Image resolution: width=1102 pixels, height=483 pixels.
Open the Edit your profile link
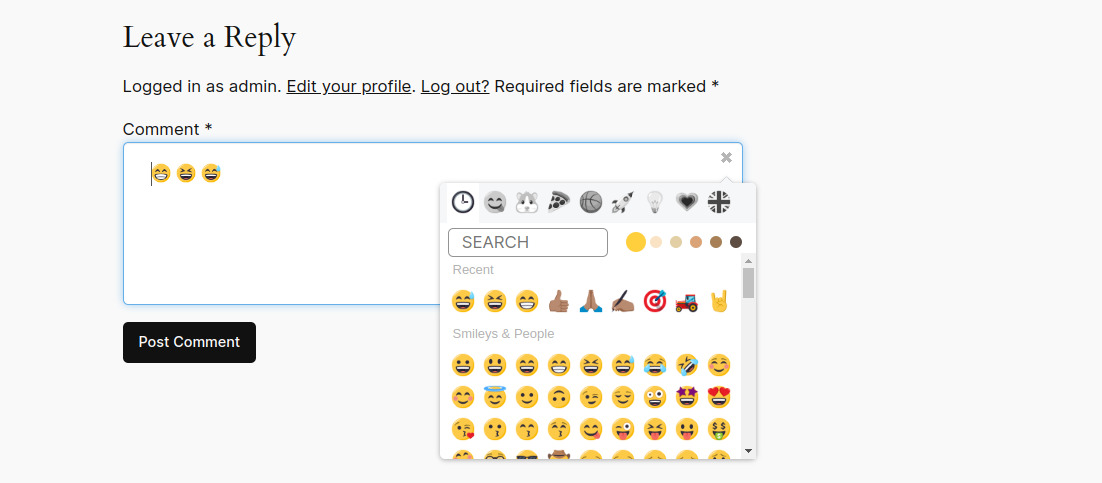[x=349, y=86]
